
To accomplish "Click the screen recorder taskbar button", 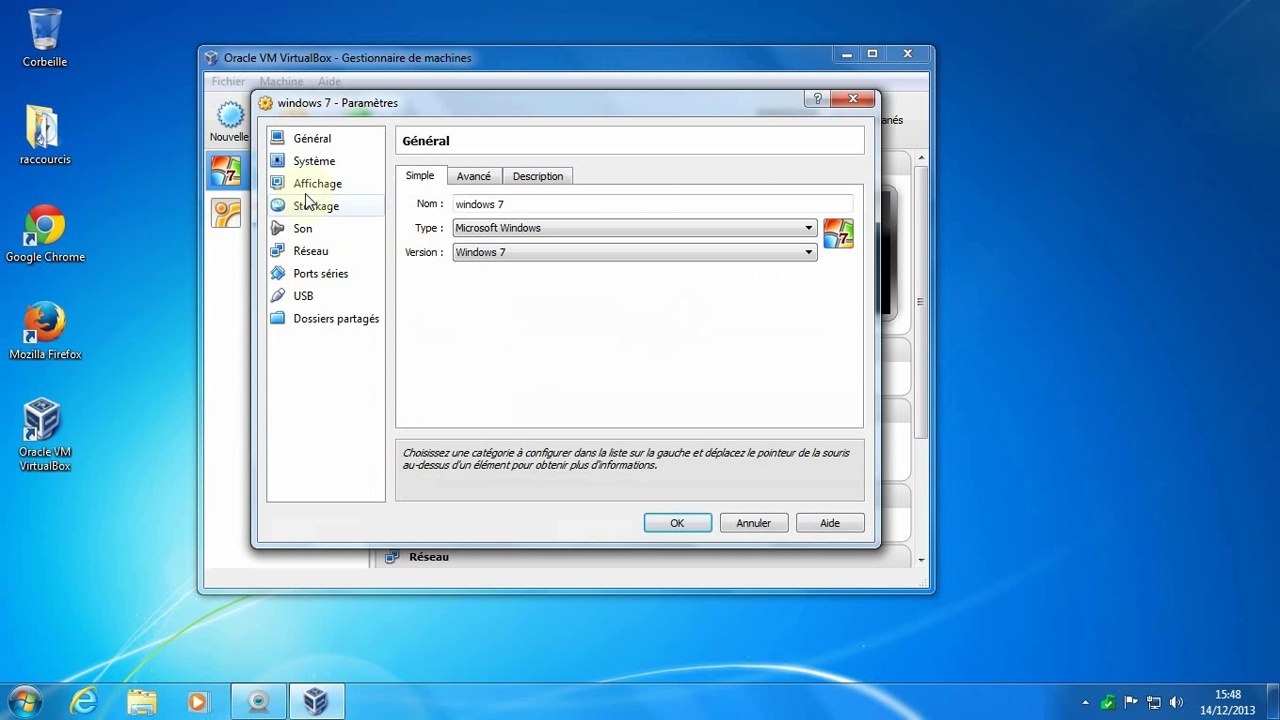I will [259, 702].
